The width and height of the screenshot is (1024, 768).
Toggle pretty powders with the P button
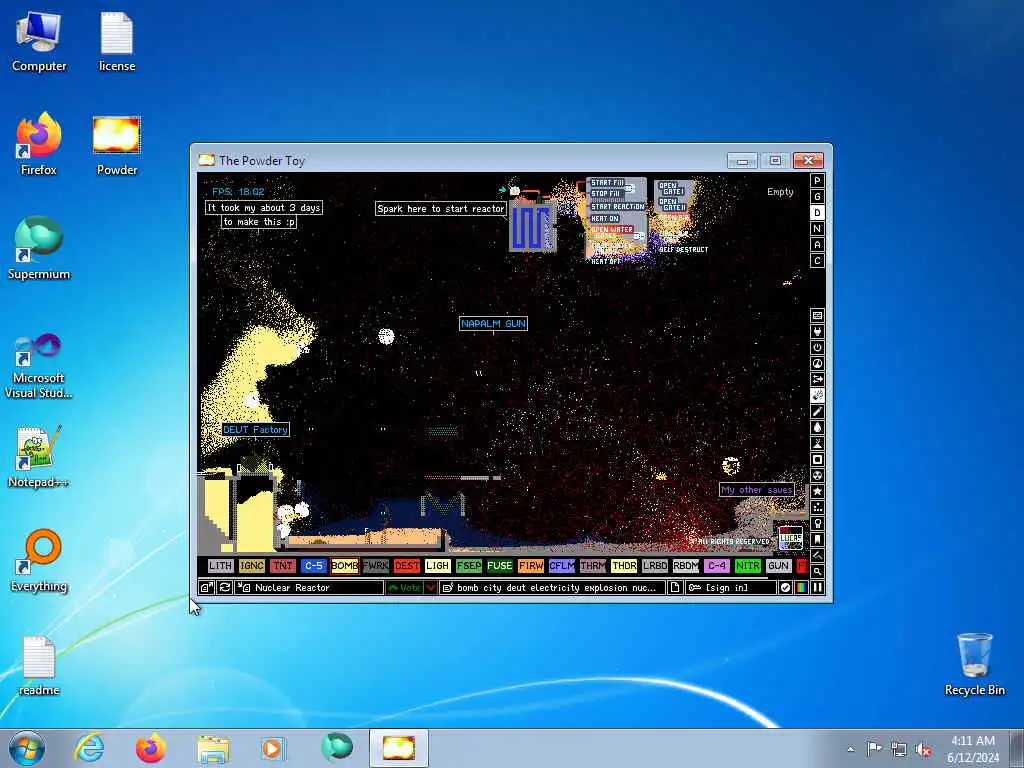pos(817,181)
